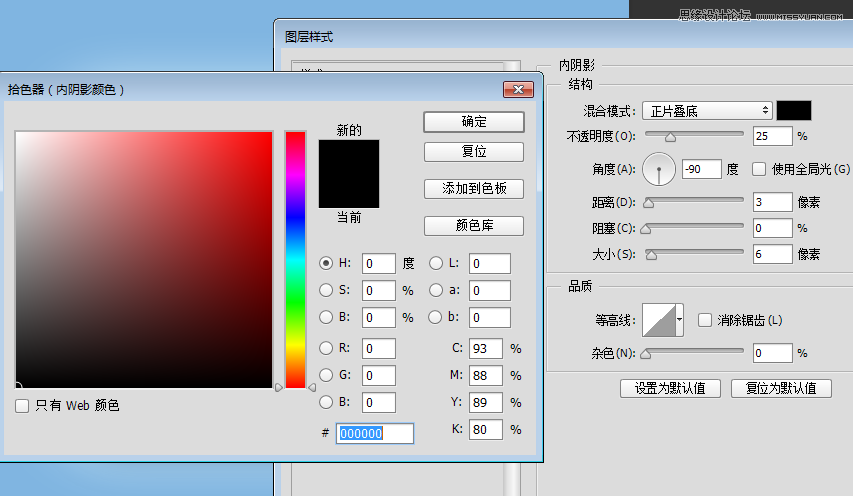Click the vertical hue spectrum slider

295,258
